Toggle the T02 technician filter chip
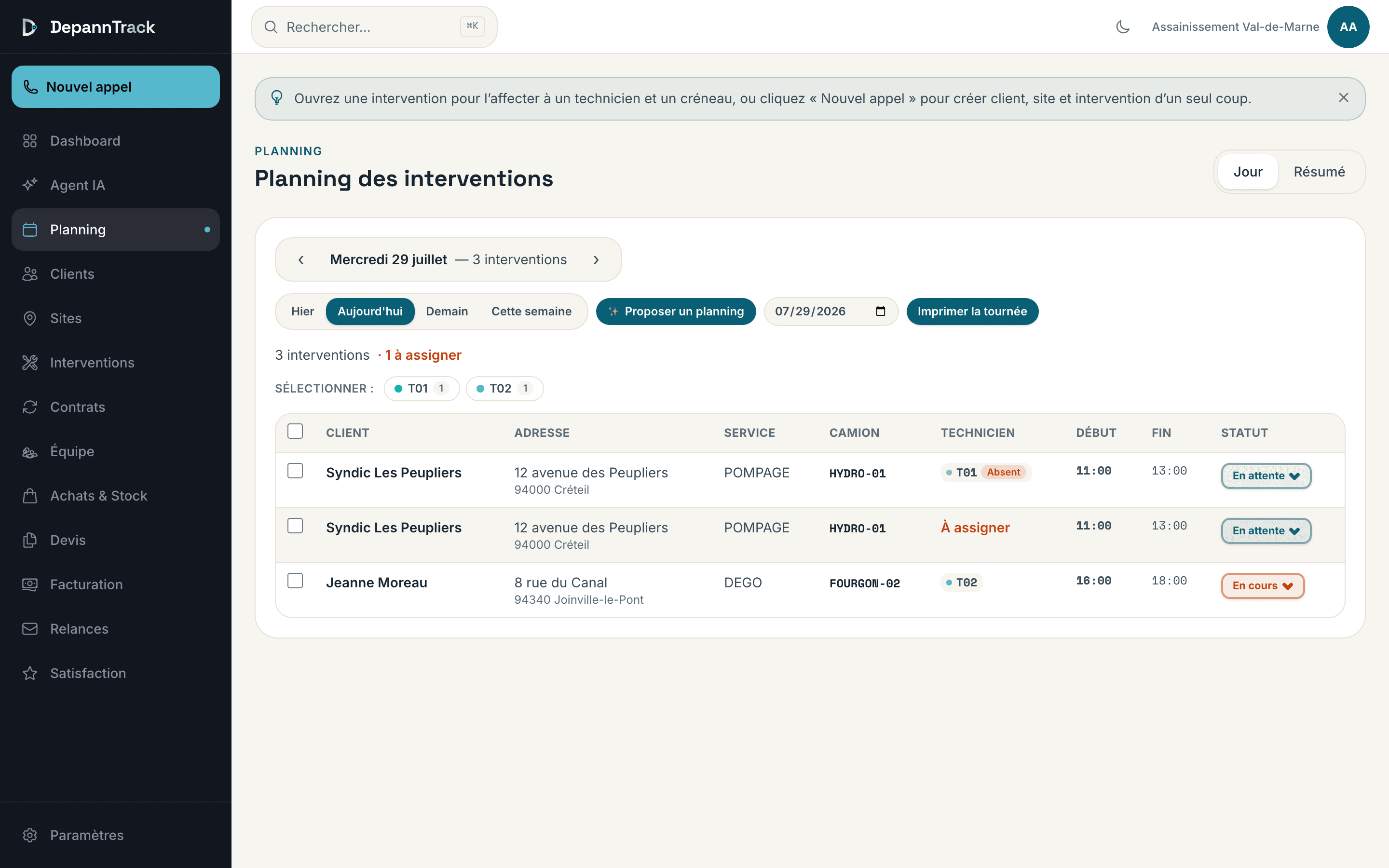 tap(504, 389)
